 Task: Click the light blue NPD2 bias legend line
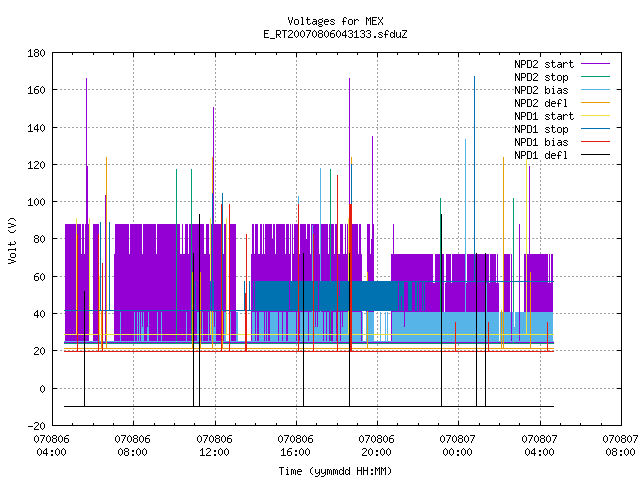[595, 90]
